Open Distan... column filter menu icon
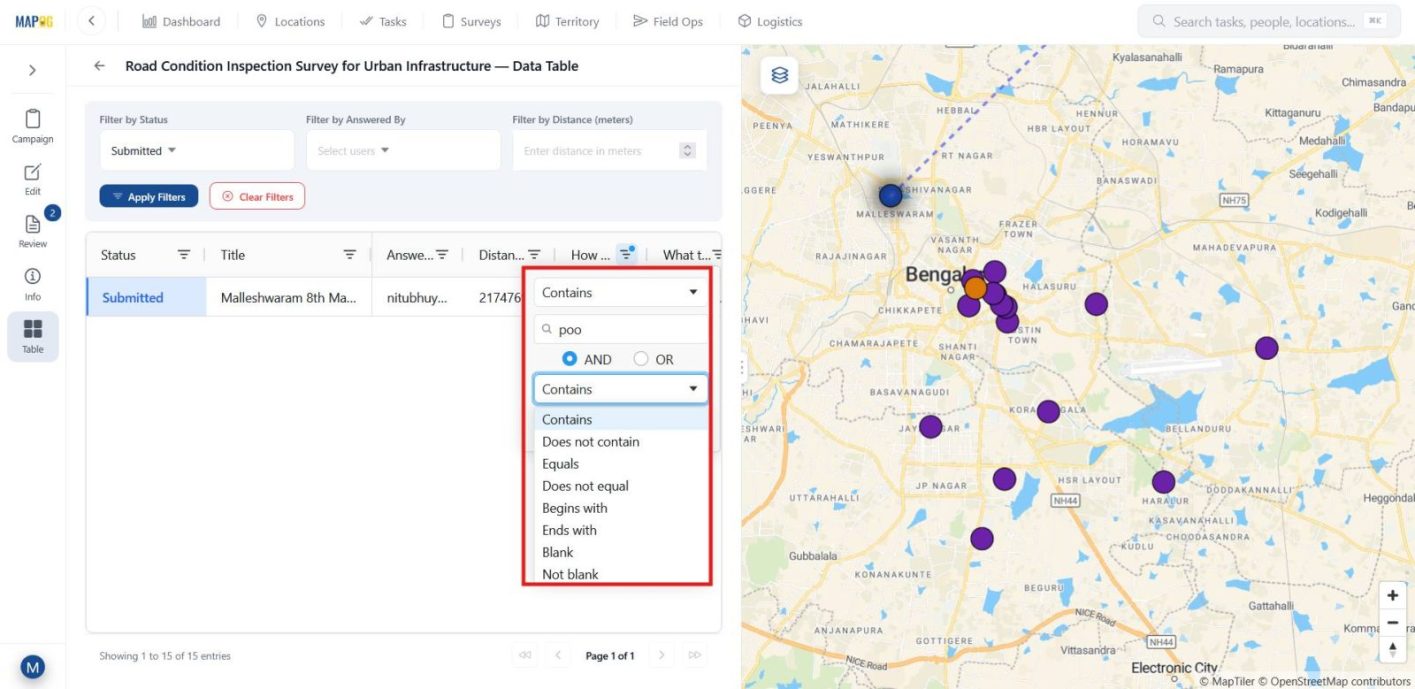This screenshot has height=689, width=1415. 534,255
